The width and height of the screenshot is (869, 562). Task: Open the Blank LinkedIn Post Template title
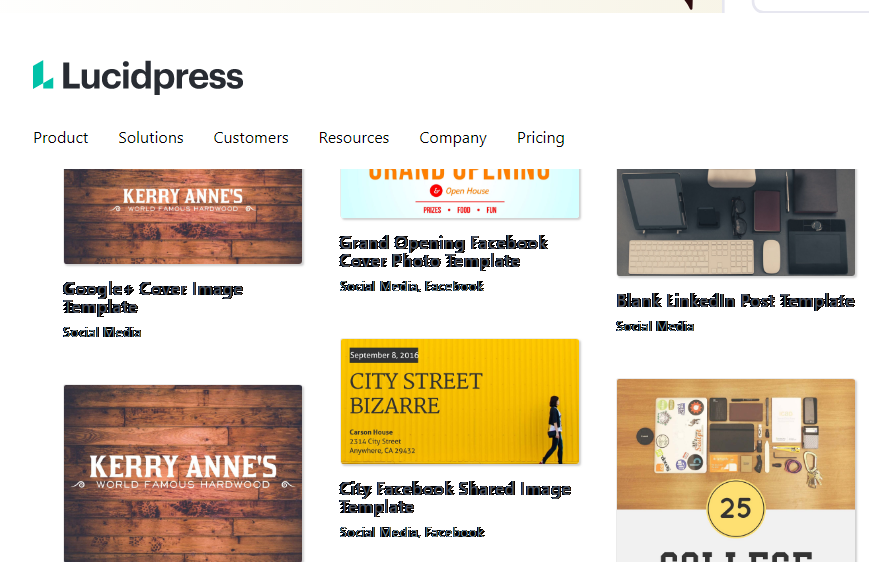(x=735, y=301)
